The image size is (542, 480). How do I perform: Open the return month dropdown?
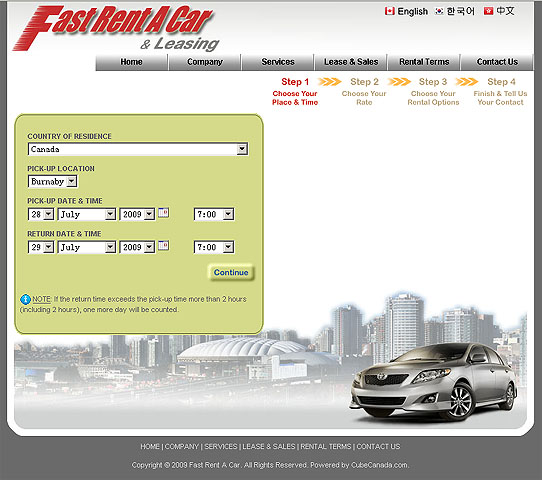(87, 247)
